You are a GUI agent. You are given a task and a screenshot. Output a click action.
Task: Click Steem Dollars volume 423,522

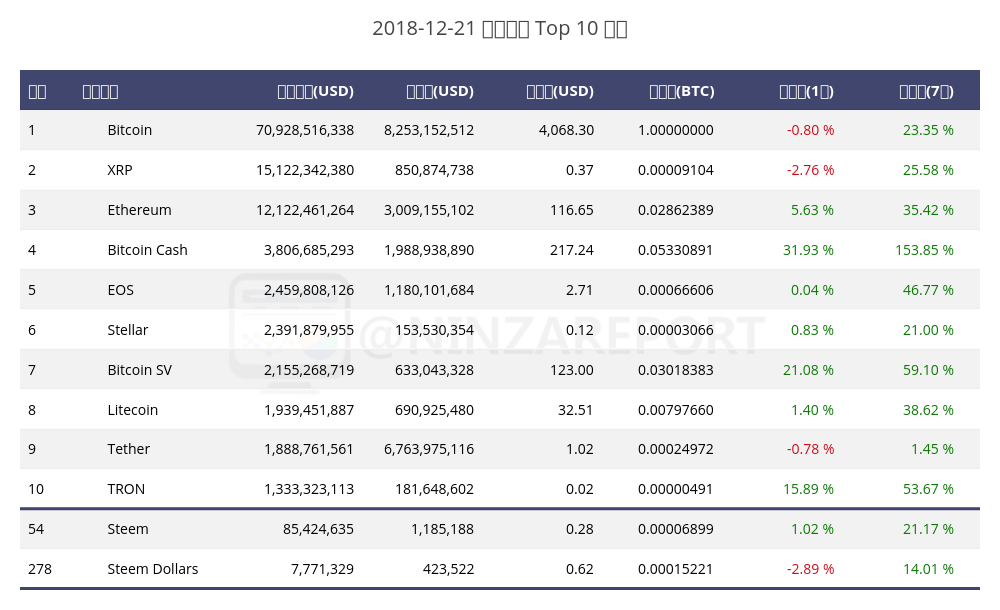coord(448,569)
